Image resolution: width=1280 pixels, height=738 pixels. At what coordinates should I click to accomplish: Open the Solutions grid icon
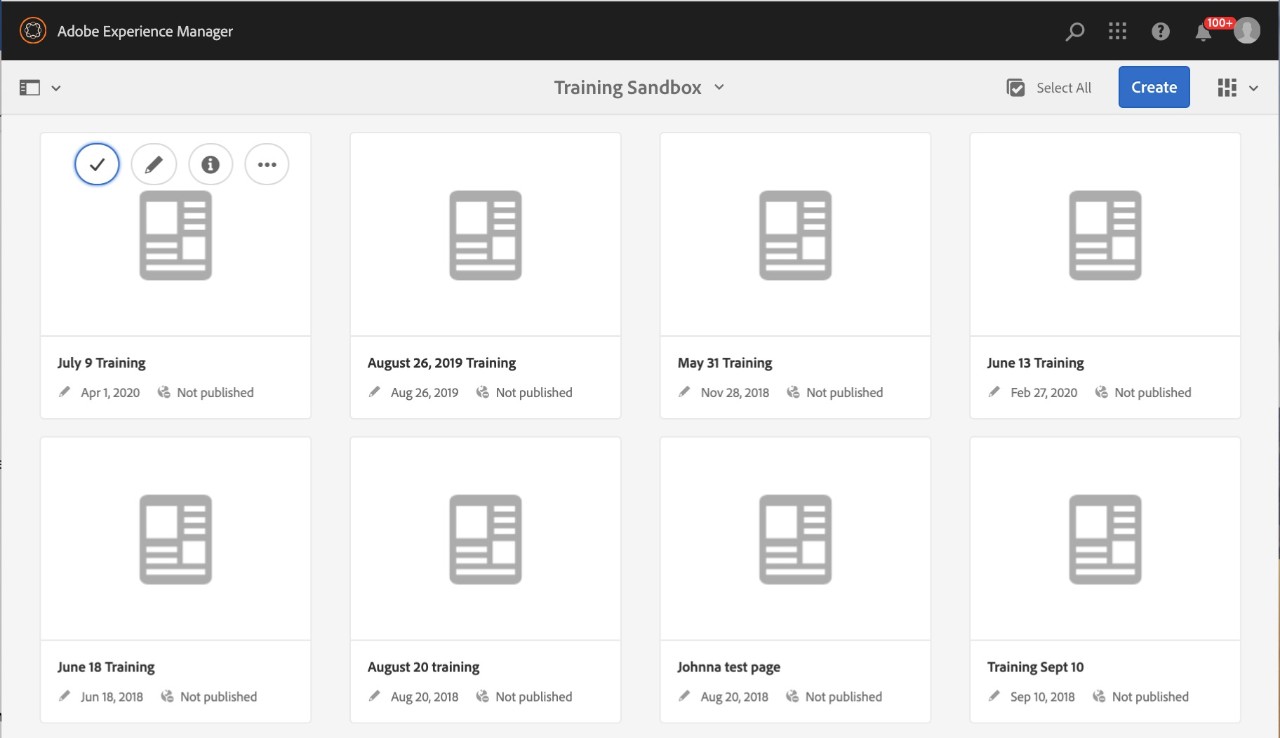pyautogui.click(x=1118, y=32)
